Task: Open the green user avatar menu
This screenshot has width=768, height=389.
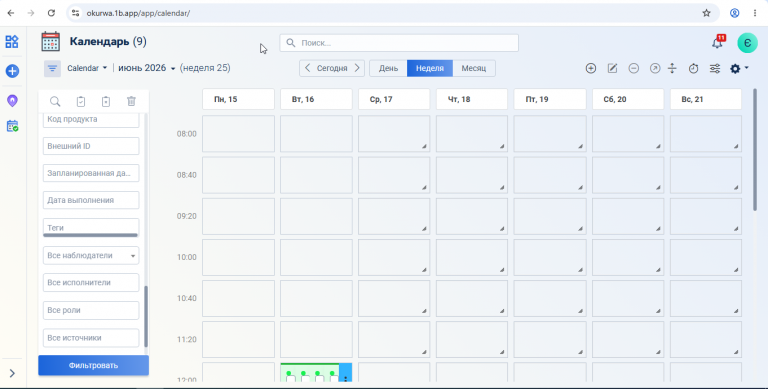Action: coord(747,43)
